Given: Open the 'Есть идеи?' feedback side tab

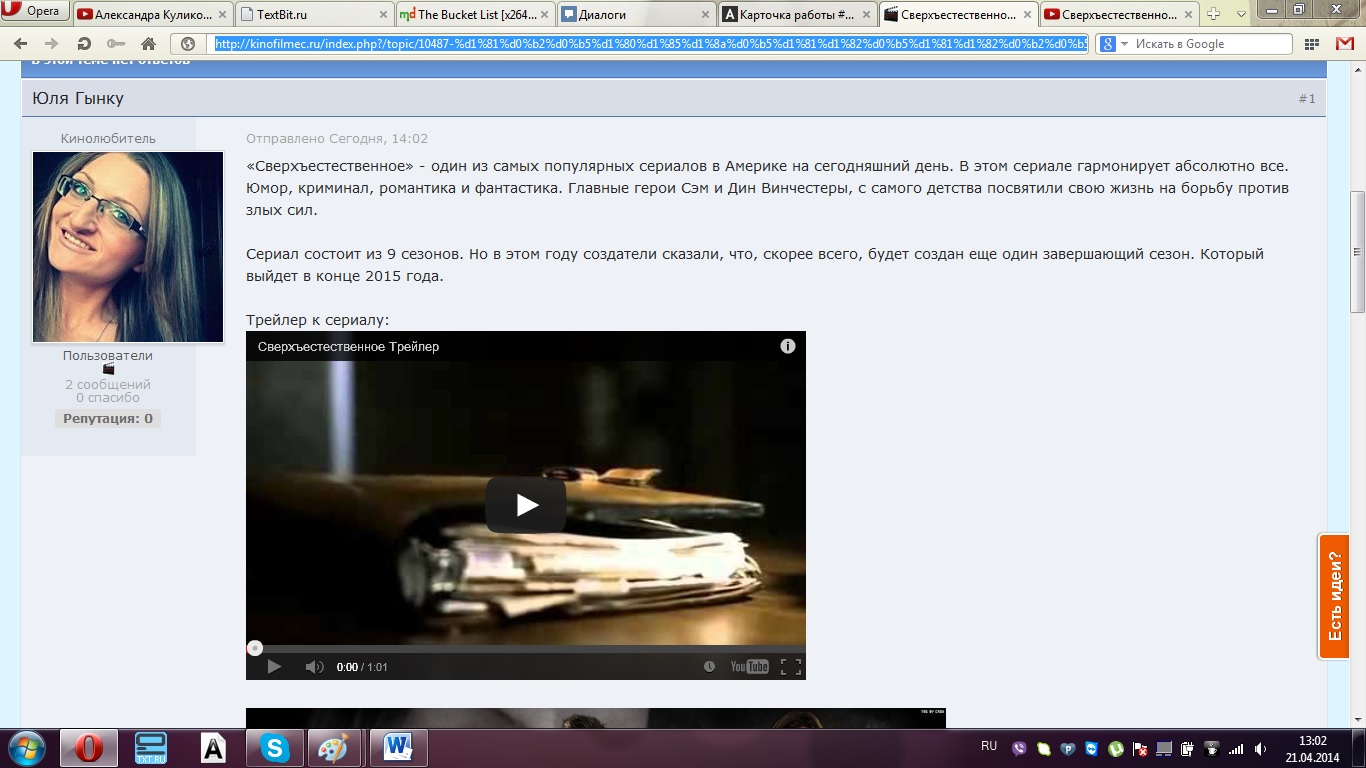Looking at the screenshot, I should click(1334, 597).
